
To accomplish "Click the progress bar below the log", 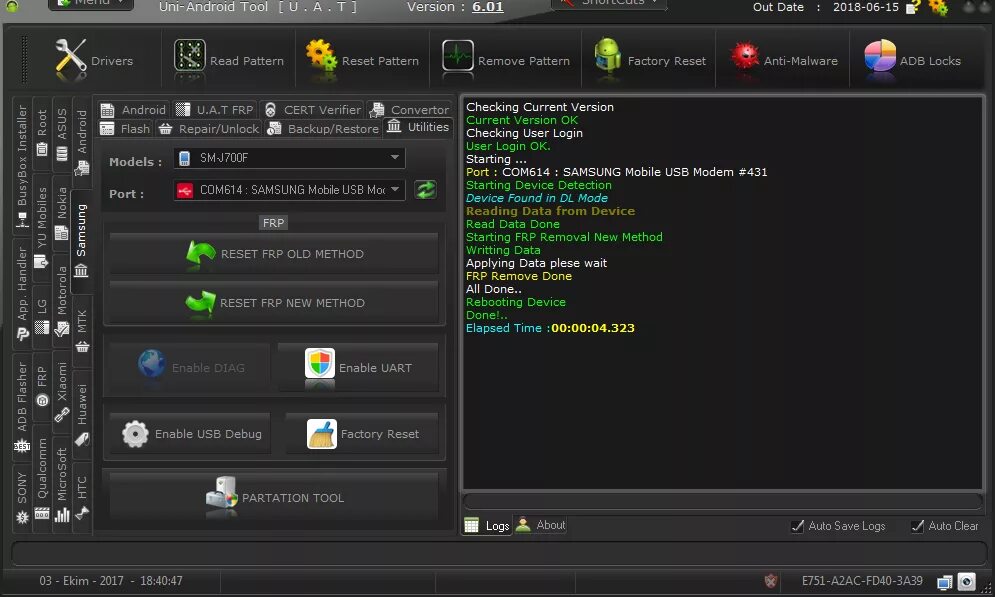I will click(x=723, y=501).
